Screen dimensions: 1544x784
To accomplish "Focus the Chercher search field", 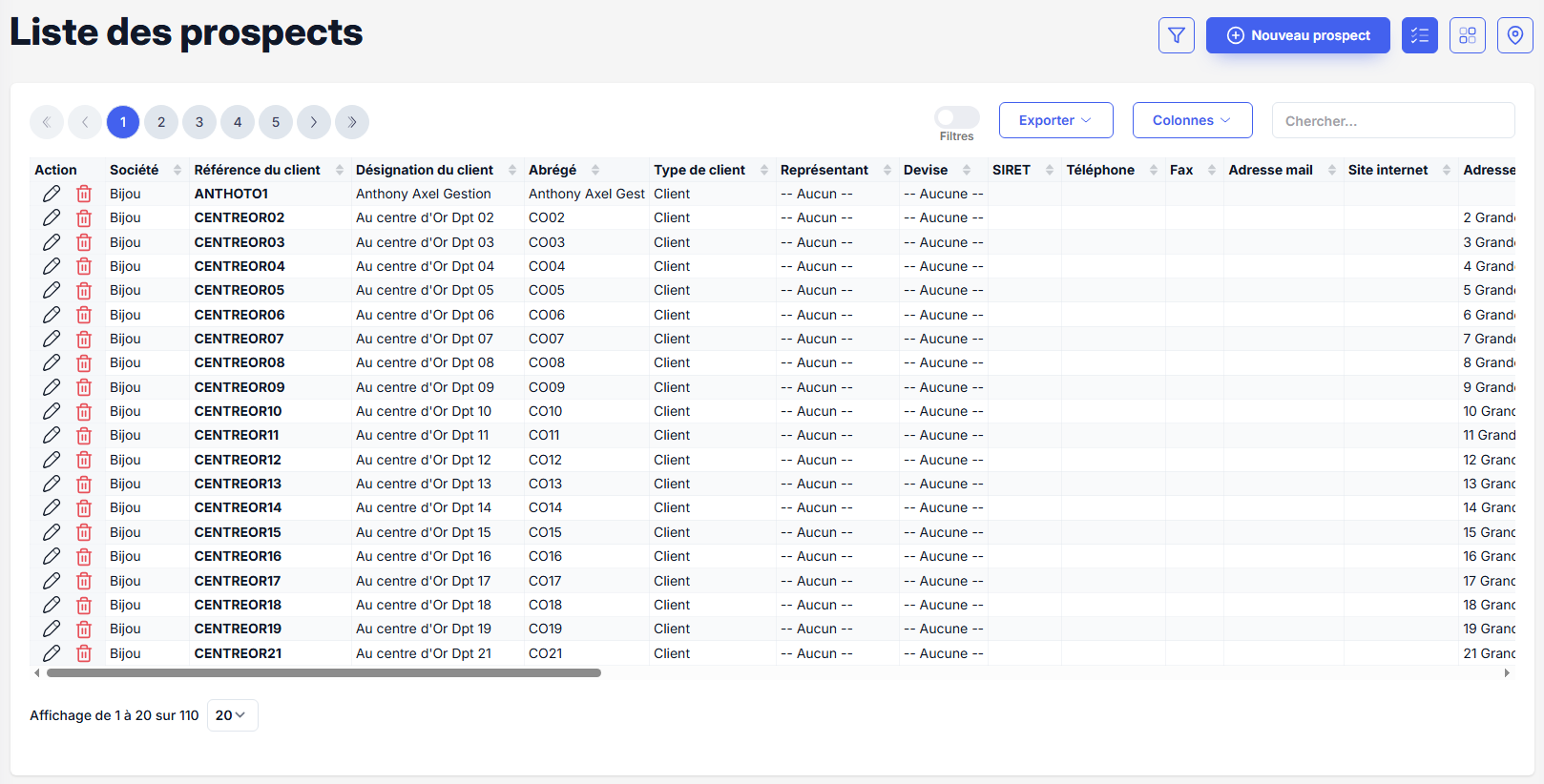I will (1392, 121).
